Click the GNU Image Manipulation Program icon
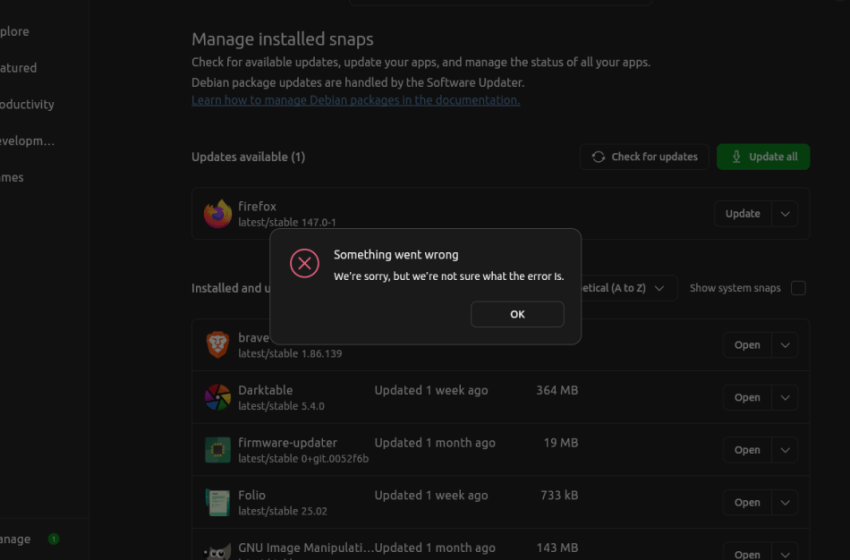The width and height of the screenshot is (850, 560). [217, 550]
